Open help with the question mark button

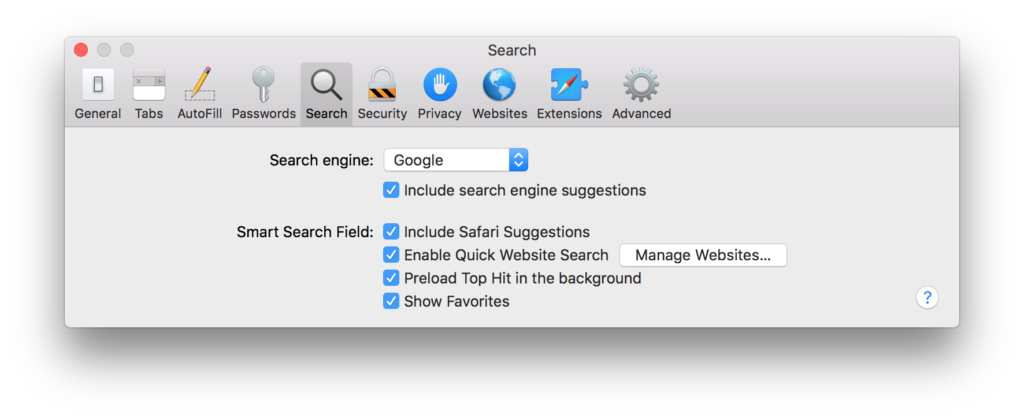tap(927, 297)
